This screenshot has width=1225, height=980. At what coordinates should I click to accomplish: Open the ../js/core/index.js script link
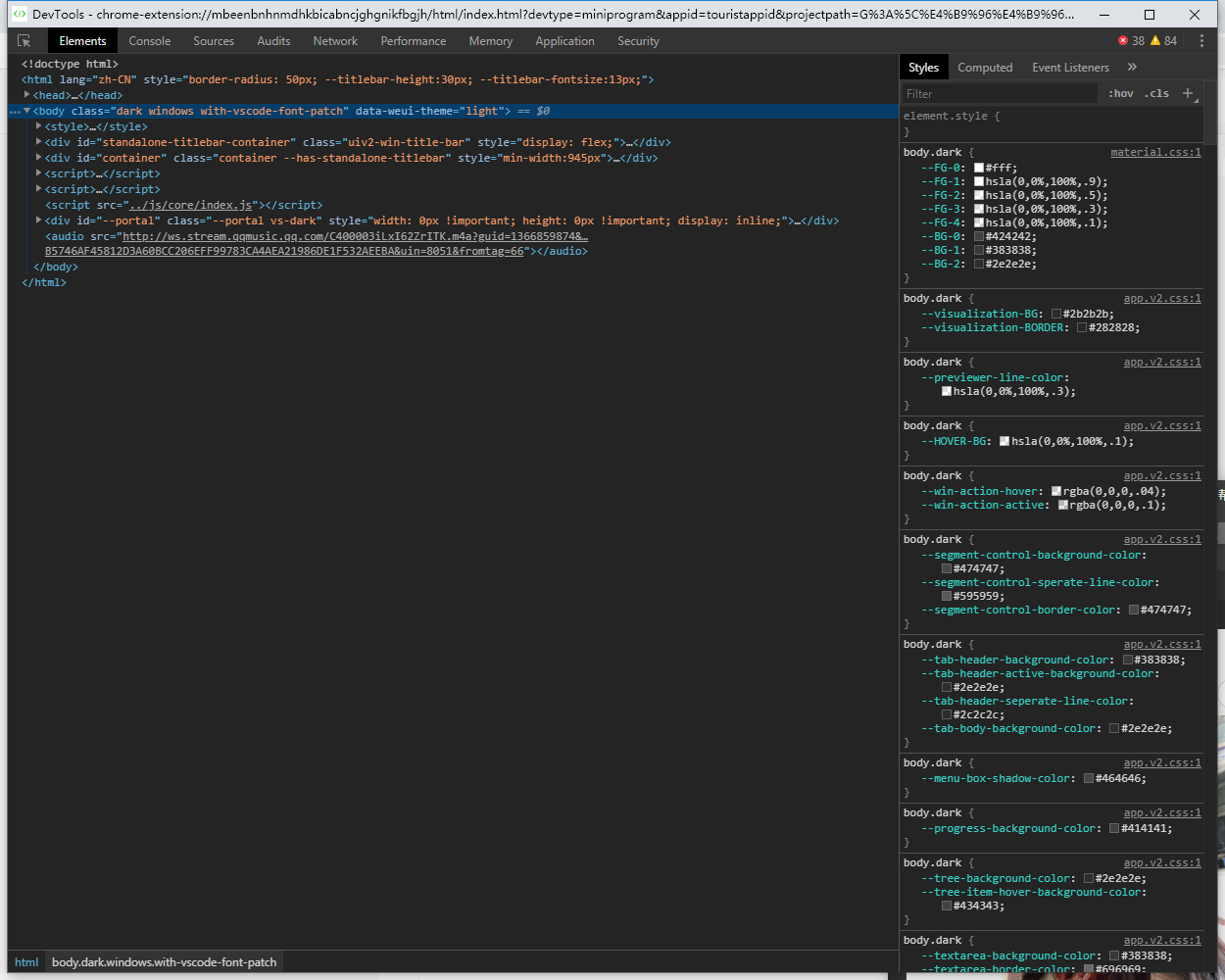pyautogui.click(x=192, y=205)
